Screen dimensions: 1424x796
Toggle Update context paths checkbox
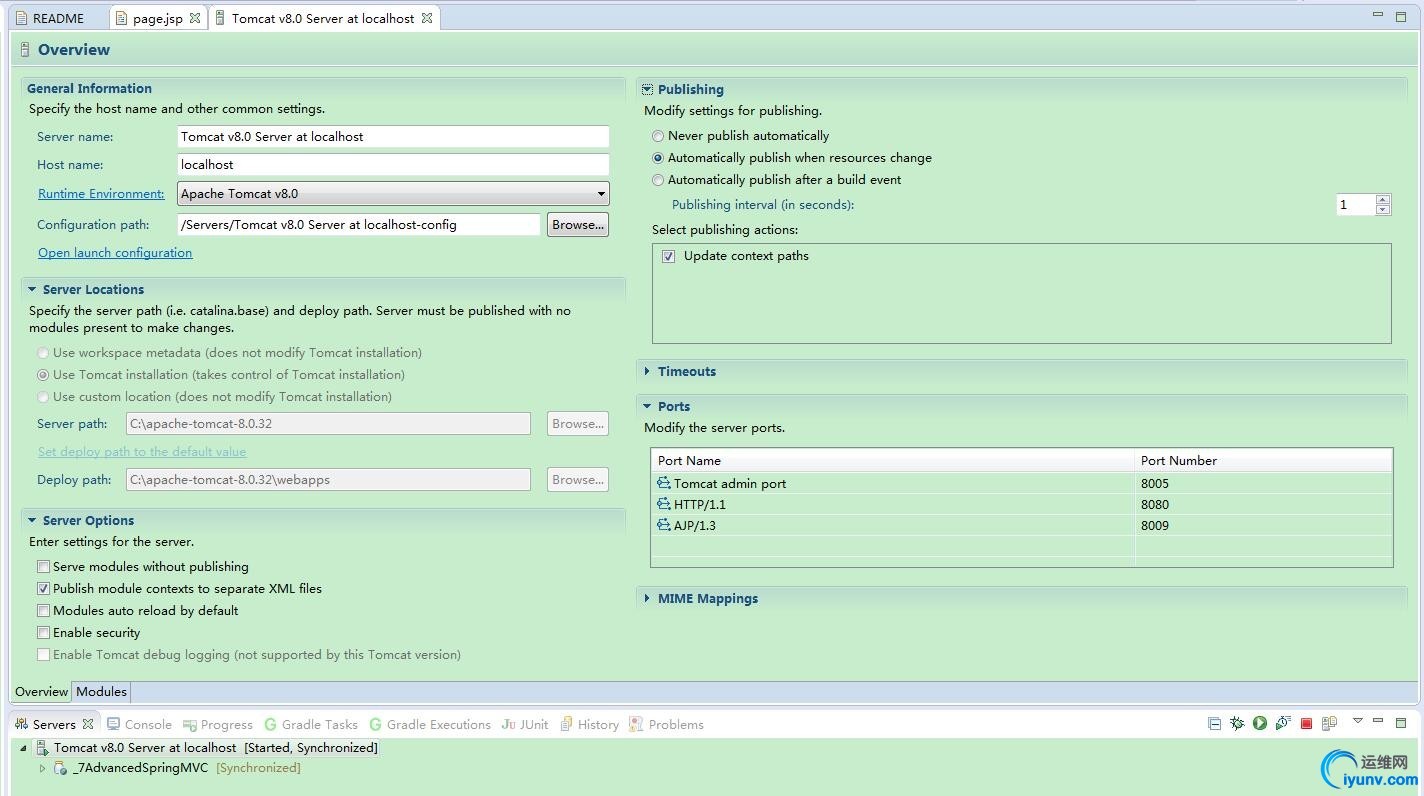668,256
